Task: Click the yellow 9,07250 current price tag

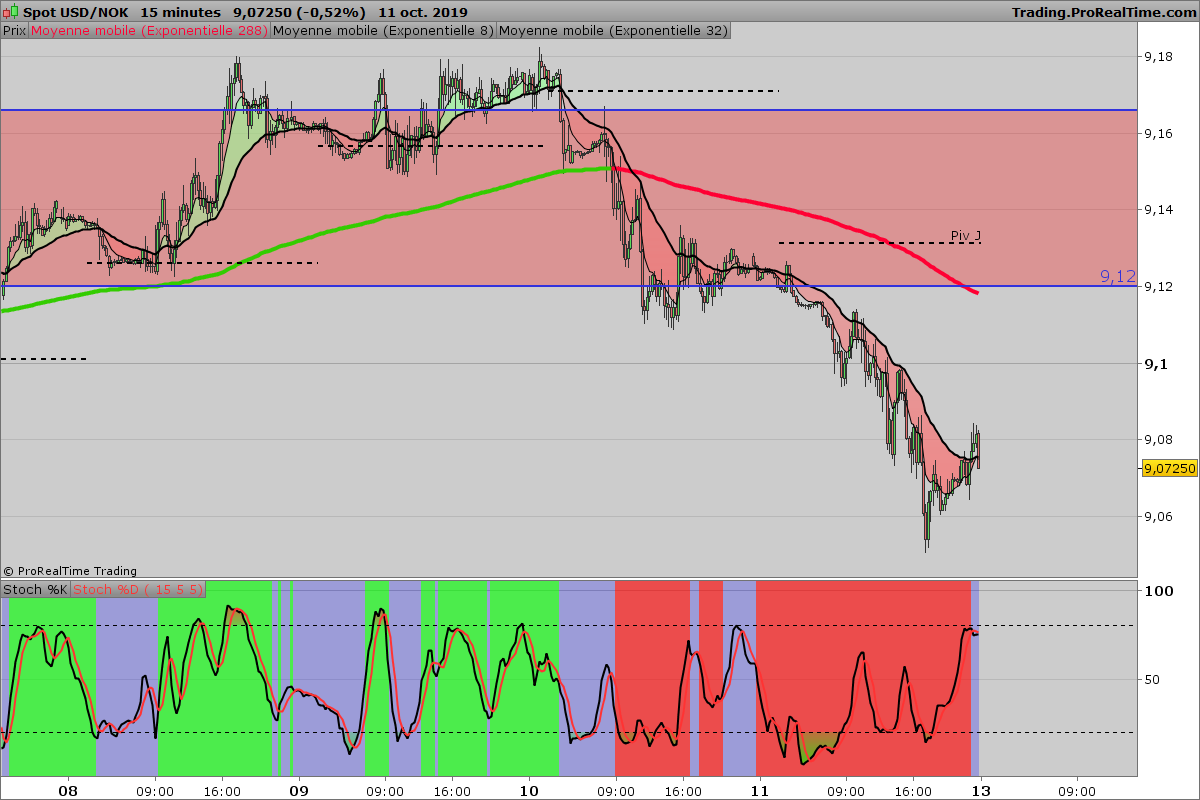Action: tap(1169, 468)
